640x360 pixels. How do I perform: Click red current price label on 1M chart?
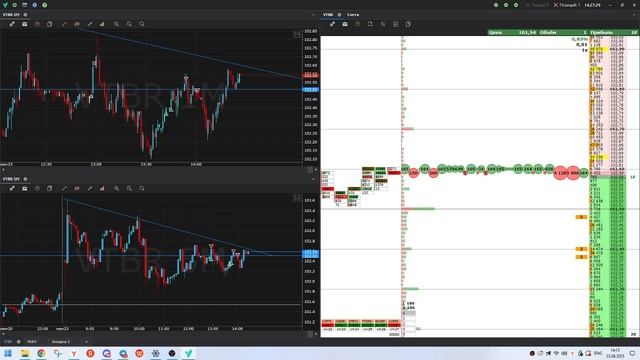[x=311, y=75]
